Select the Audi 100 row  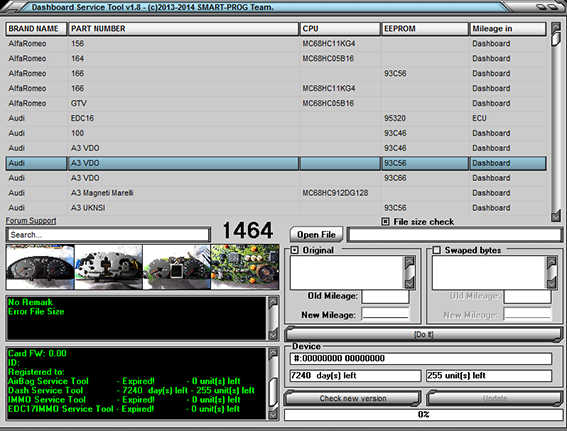coord(276,133)
